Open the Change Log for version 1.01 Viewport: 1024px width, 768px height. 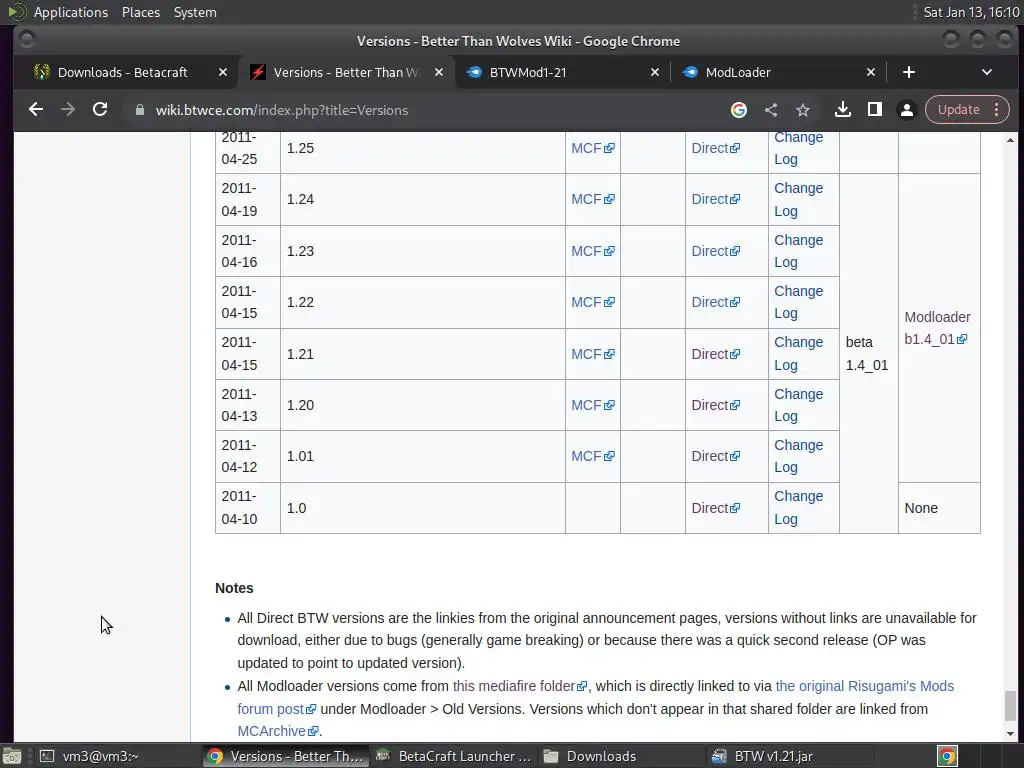pos(798,456)
